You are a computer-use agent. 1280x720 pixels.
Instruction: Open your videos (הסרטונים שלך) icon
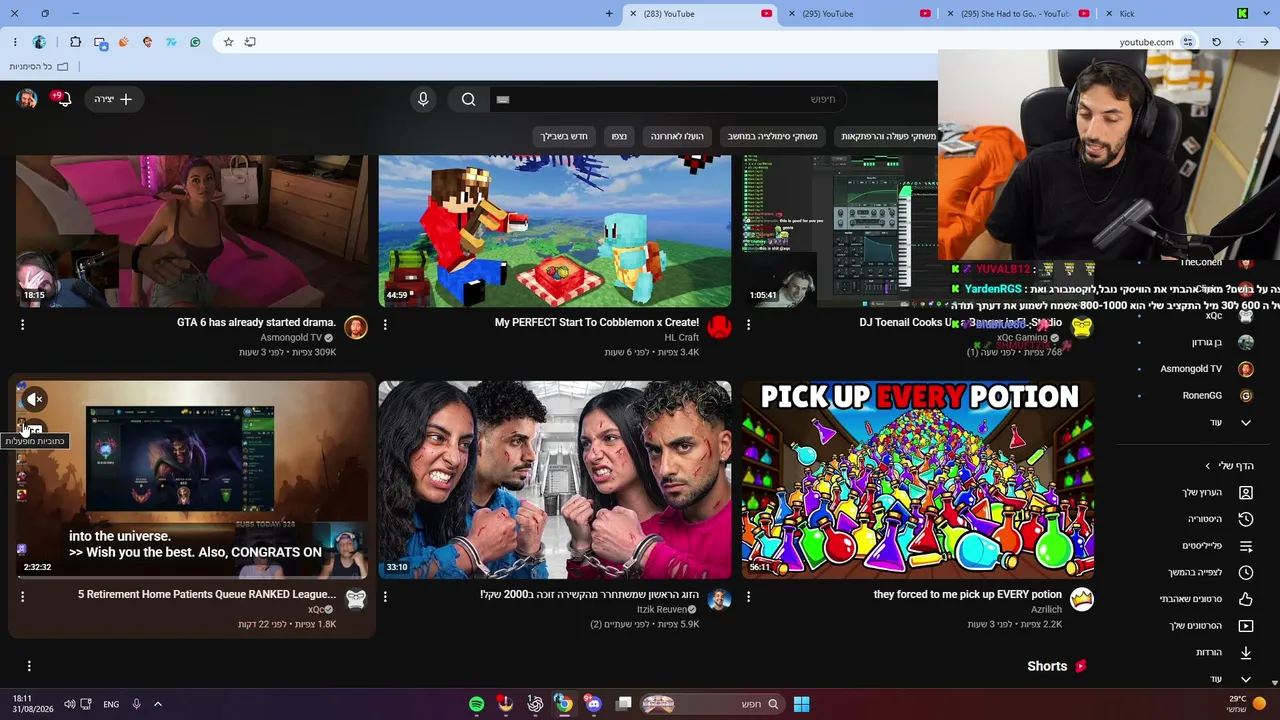pos(1246,626)
